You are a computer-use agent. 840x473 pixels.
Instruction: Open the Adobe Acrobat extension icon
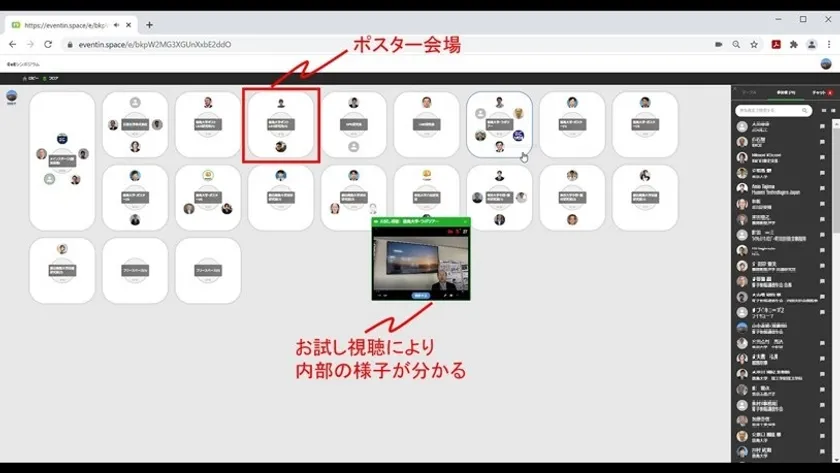click(776, 44)
